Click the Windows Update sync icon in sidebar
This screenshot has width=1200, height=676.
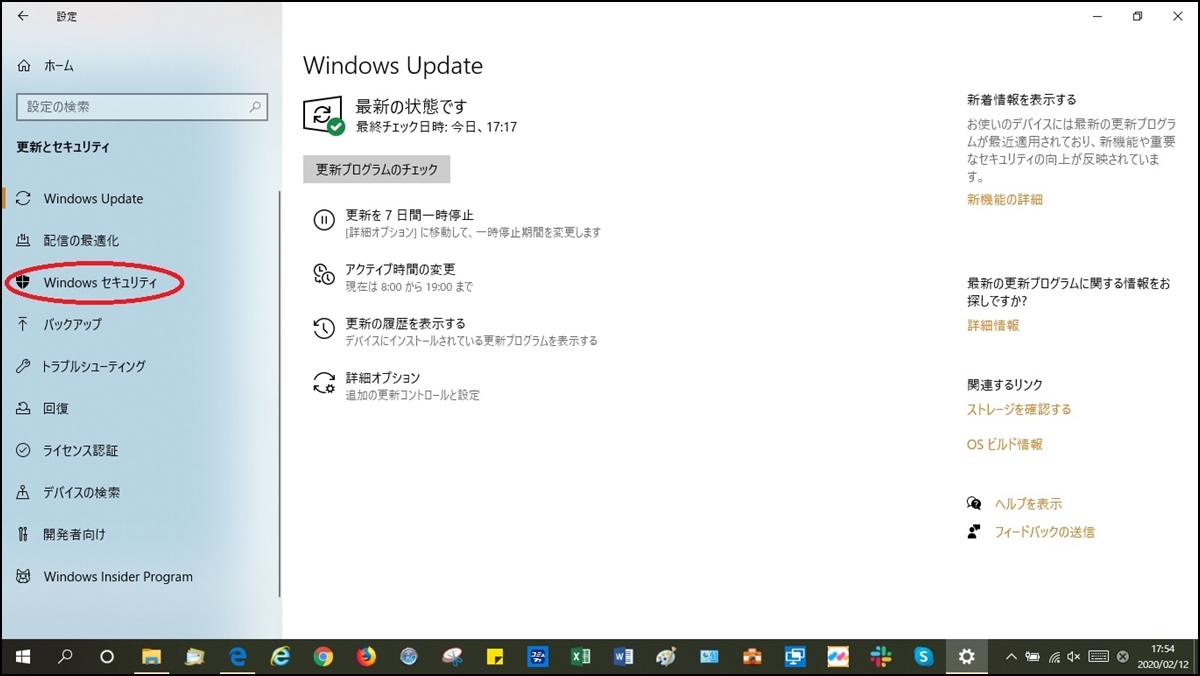click(x=24, y=198)
